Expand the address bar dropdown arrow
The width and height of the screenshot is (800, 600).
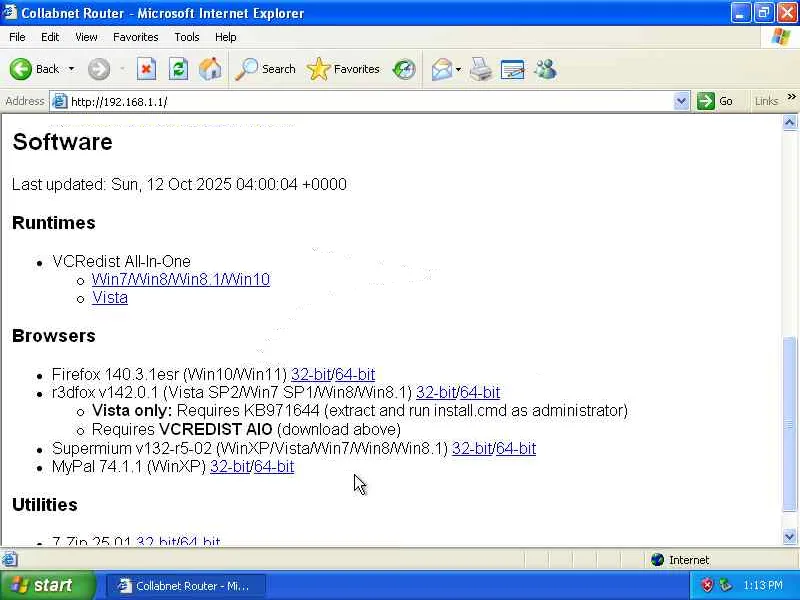coord(681,102)
